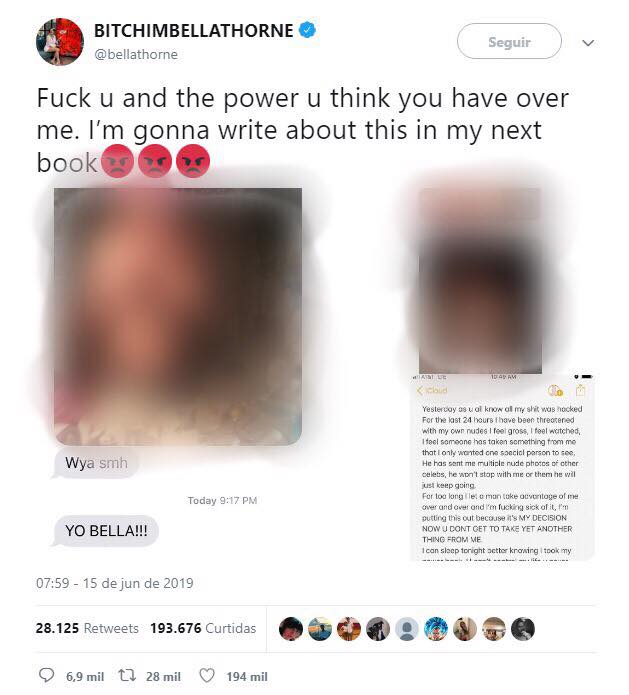Click the blue anime-style liker avatar
The height and width of the screenshot is (695, 629).
tap(436, 629)
